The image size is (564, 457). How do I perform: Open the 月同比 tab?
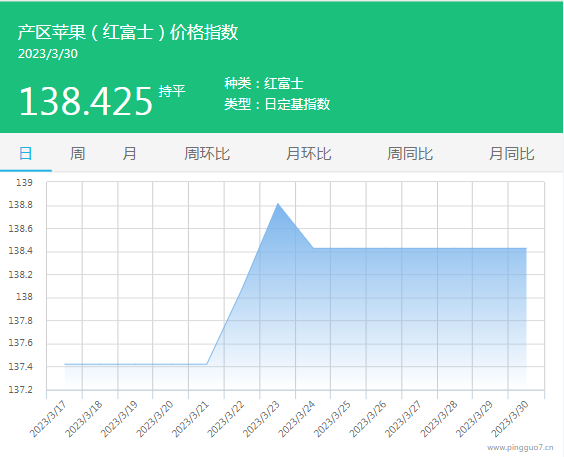pyautogui.click(x=511, y=154)
